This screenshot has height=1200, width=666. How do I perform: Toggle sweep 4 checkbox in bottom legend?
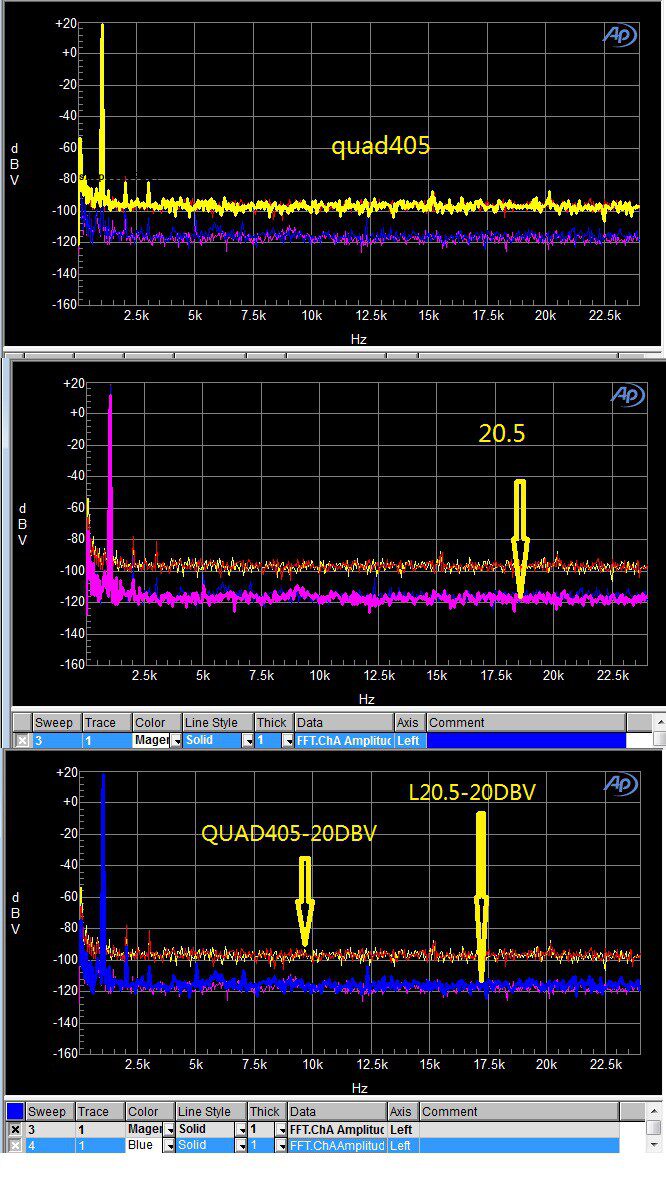tap(15, 1144)
